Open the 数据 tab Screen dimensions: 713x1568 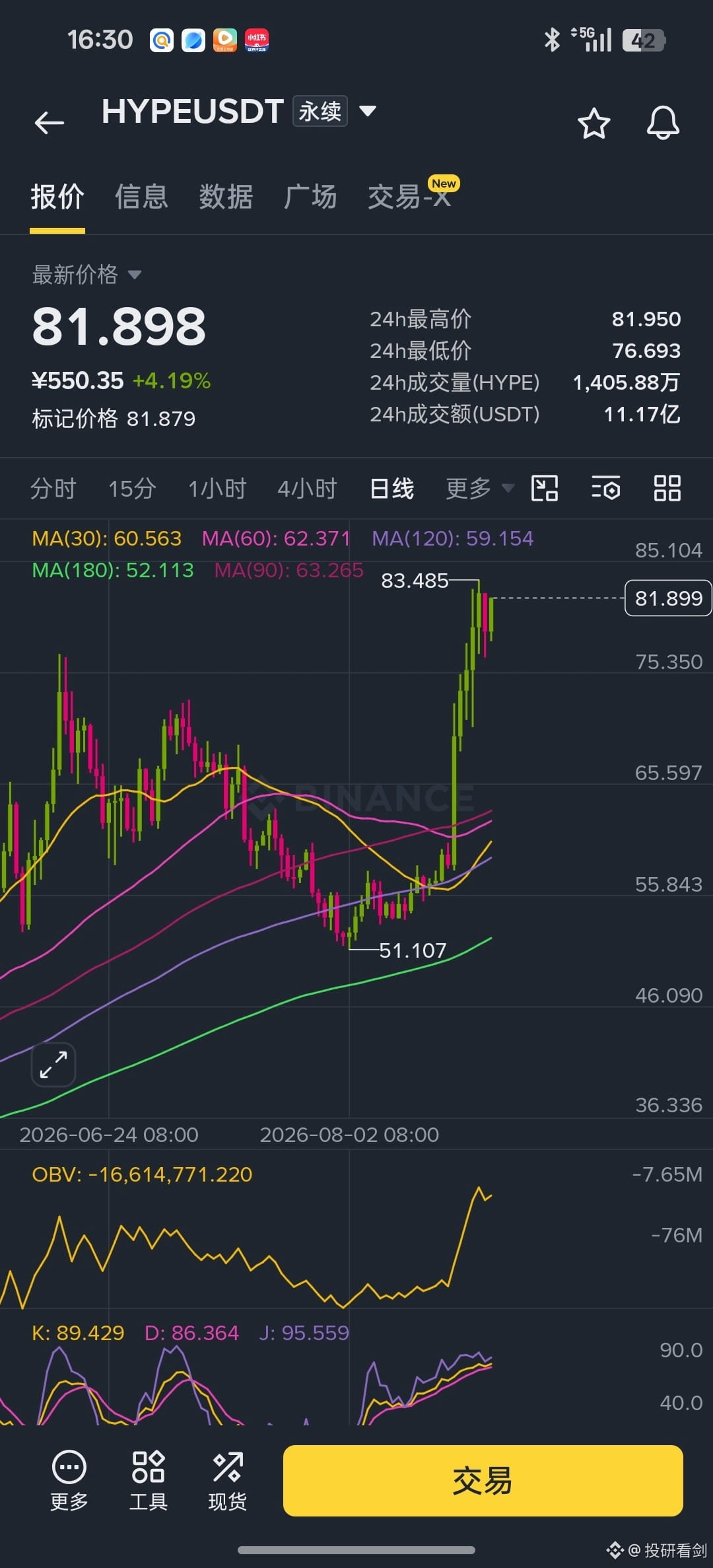click(x=226, y=197)
